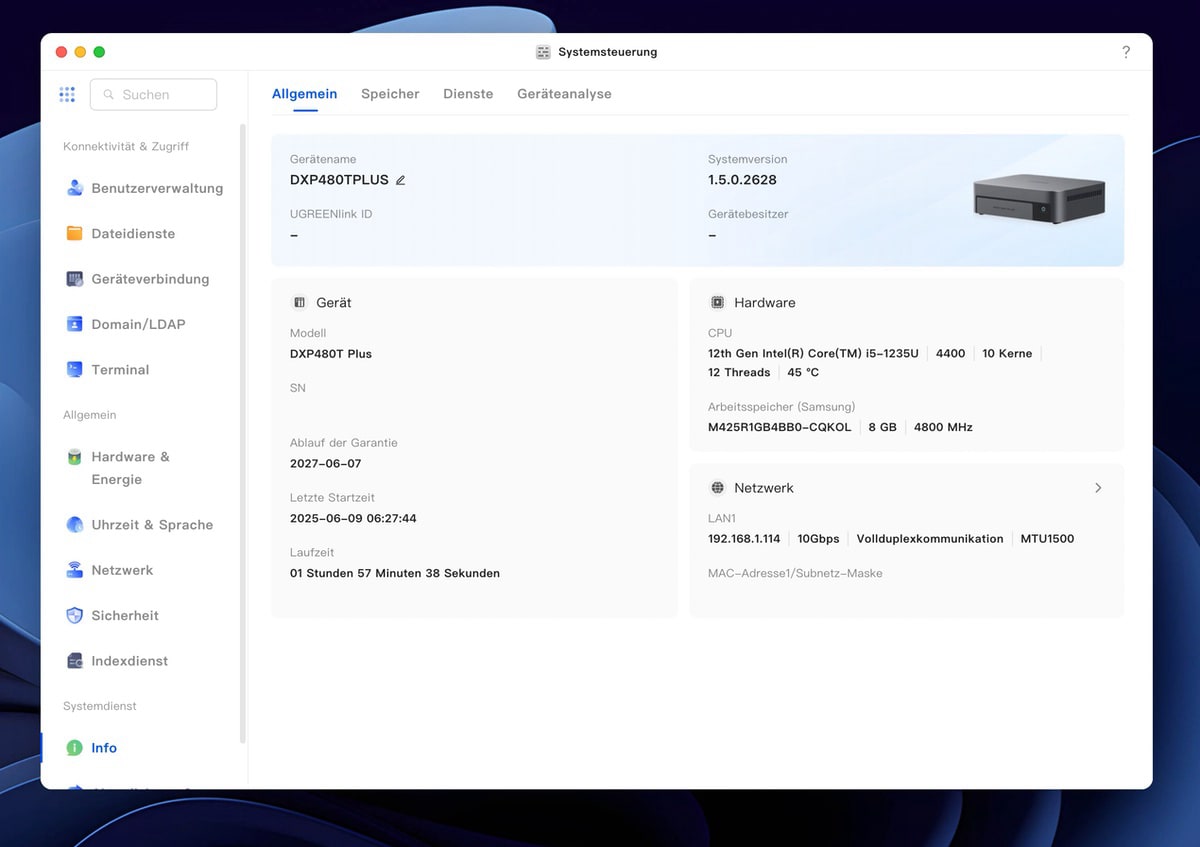Click the Benutzerverwaltung user icon
The image size is (1200, 847).
click(74, 188)
